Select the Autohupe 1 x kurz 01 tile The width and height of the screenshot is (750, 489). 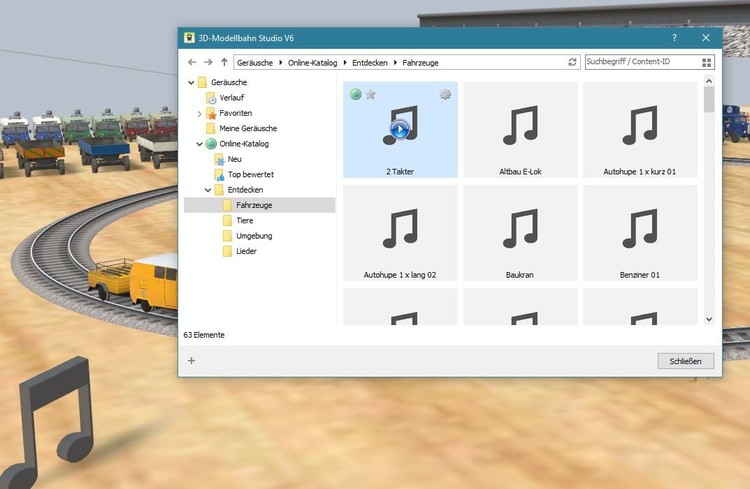(x=640, y=130)
